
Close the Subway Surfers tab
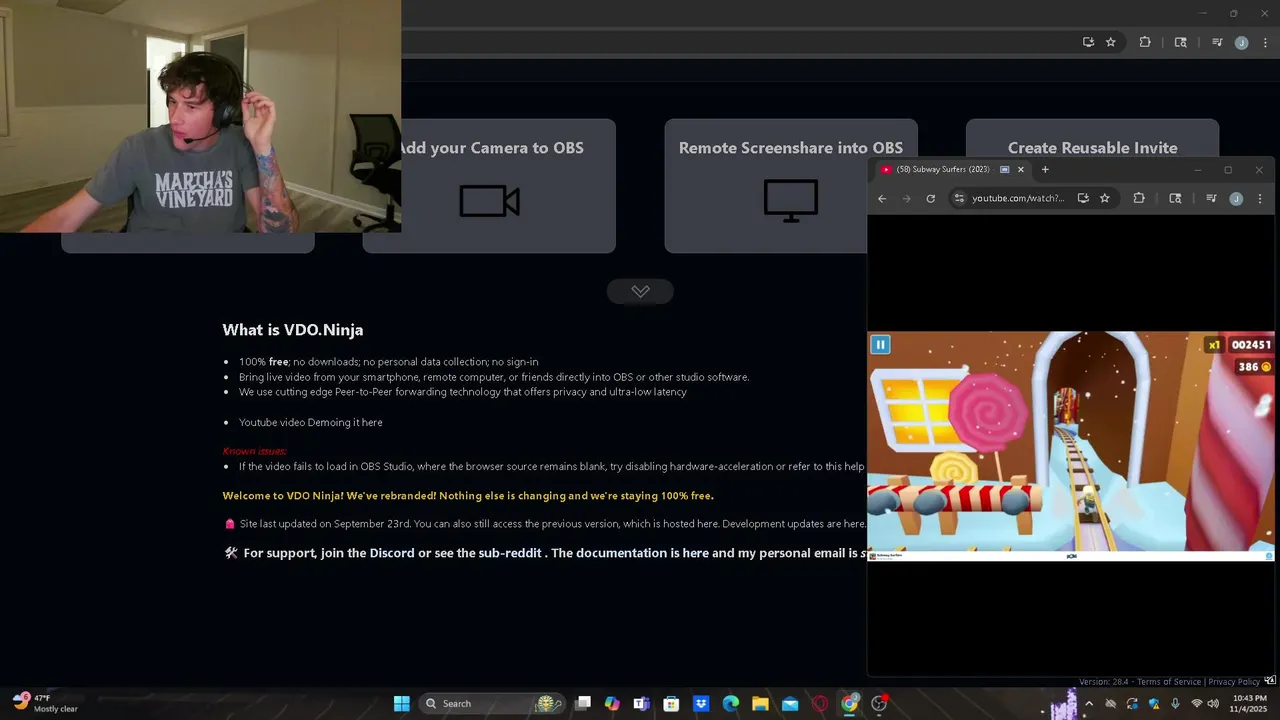(1020, 170)
